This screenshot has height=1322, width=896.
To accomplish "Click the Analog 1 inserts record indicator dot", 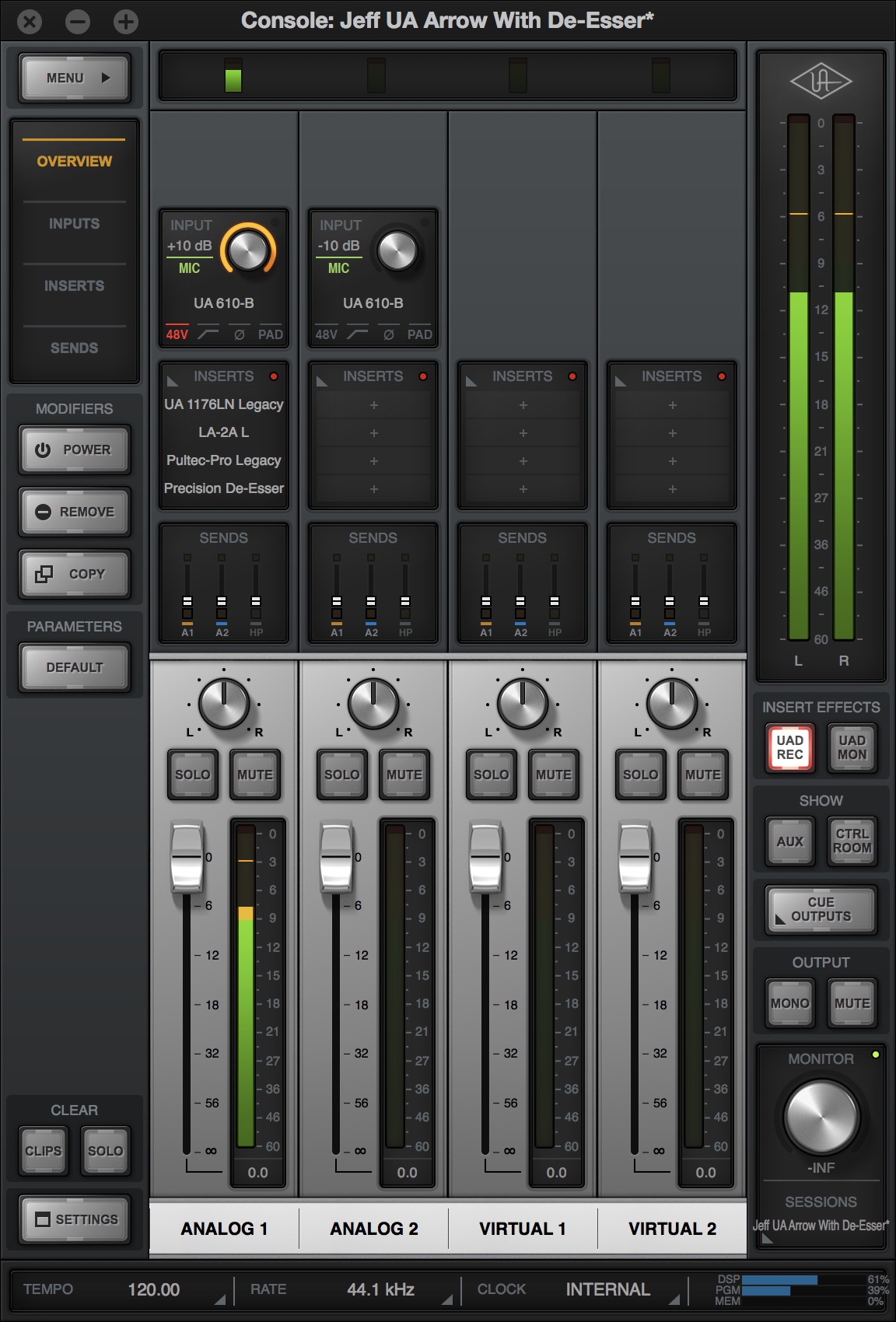I will click(x=274, y=376).
